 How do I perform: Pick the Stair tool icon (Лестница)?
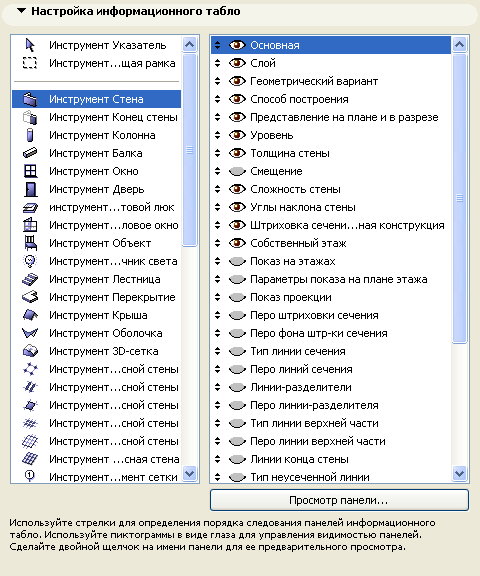[x=30, y=279]
